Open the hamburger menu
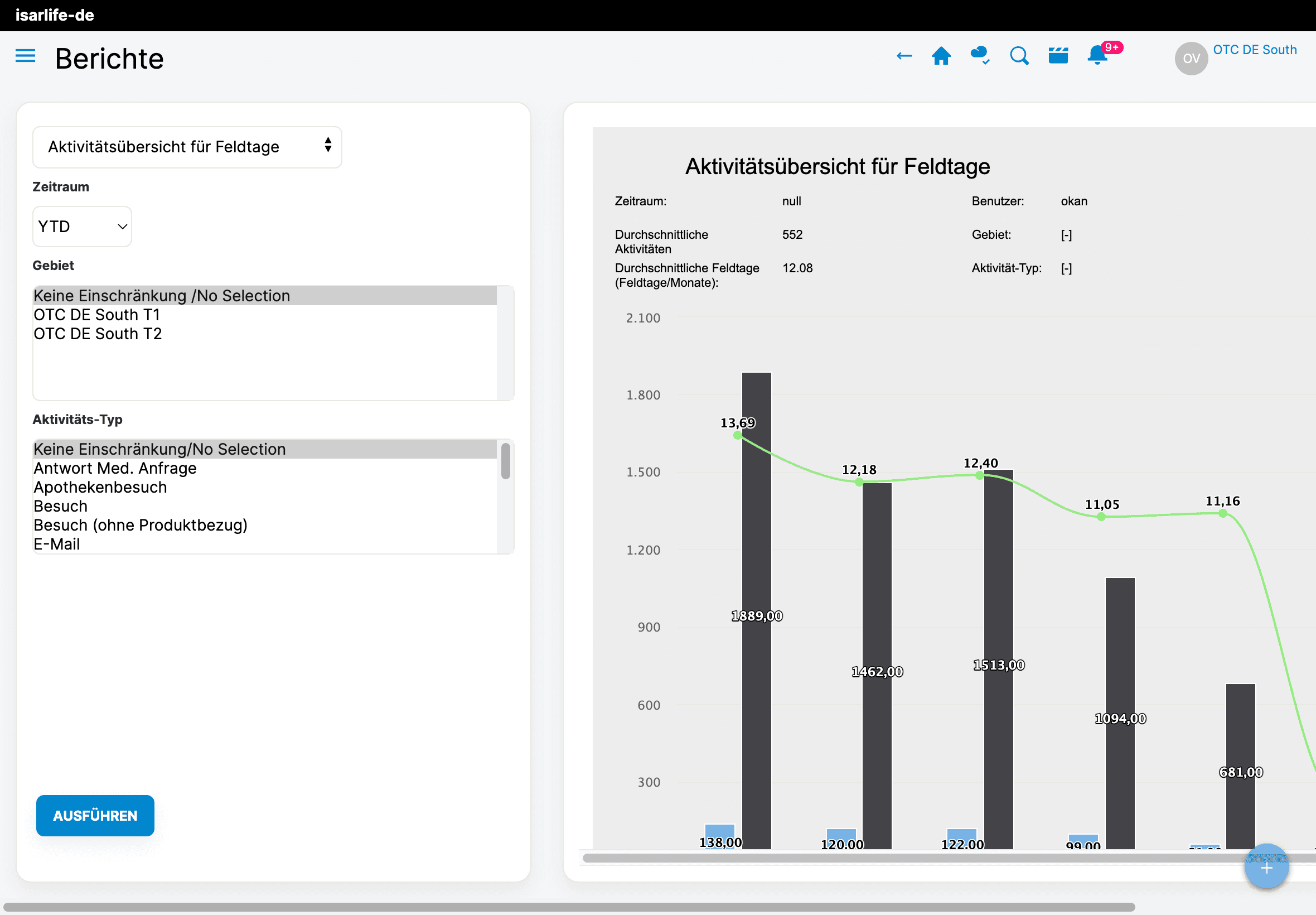Image resolution: width=1316 pixels, height=915 pixels. pyautogui.click(x=25, y=56)
